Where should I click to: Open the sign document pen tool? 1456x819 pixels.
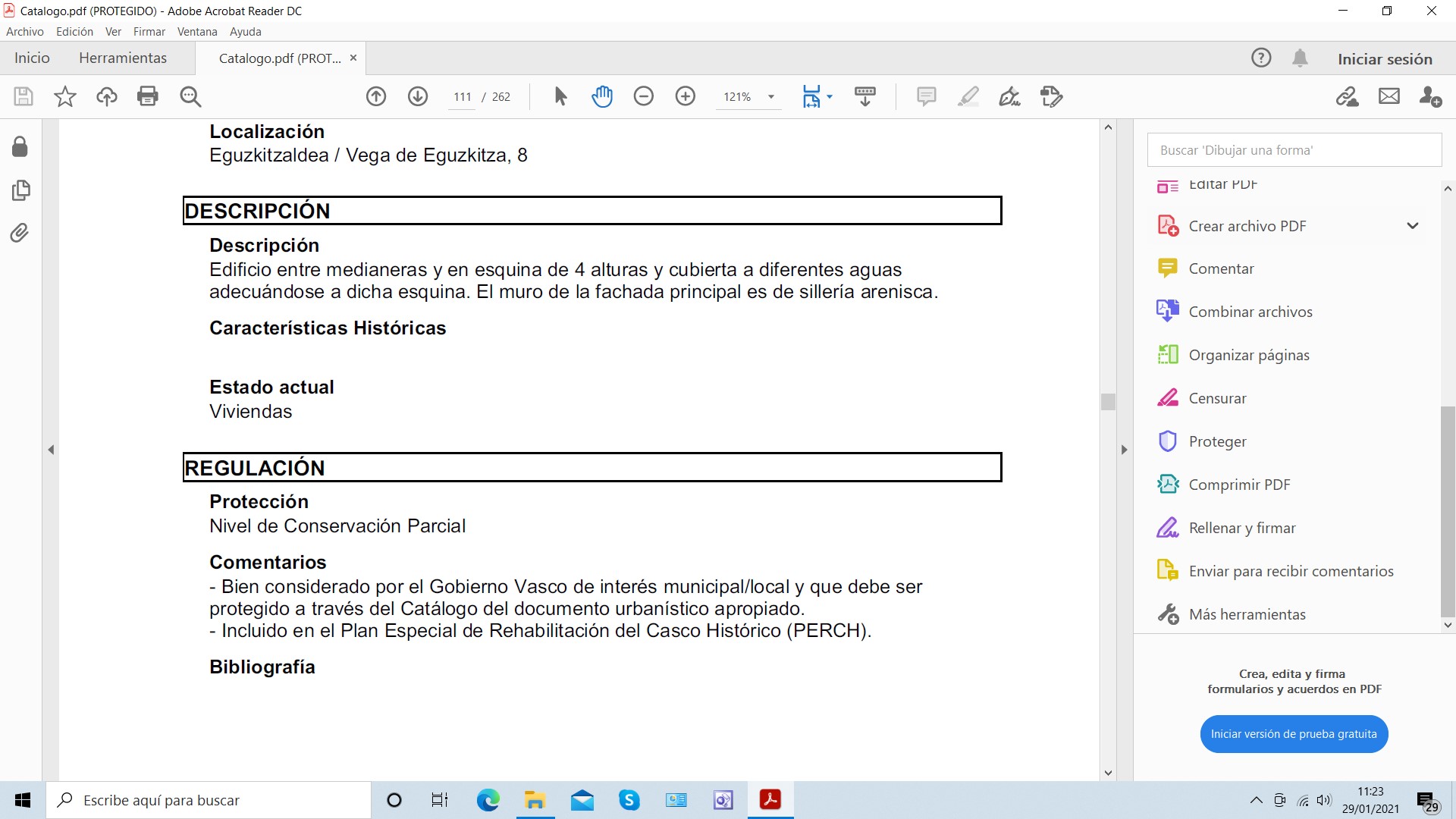pyautogui.click(x=1010, y=96)
